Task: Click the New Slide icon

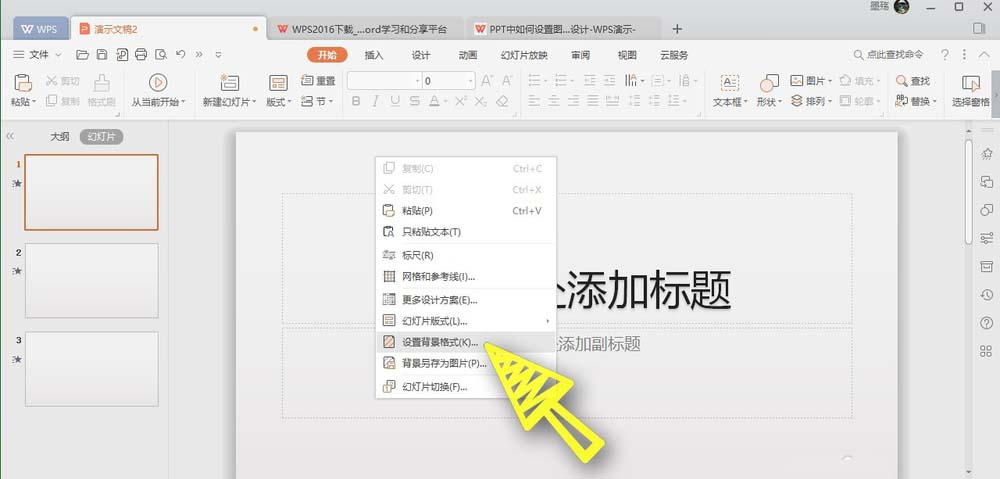Action: (x=229, y=83)
